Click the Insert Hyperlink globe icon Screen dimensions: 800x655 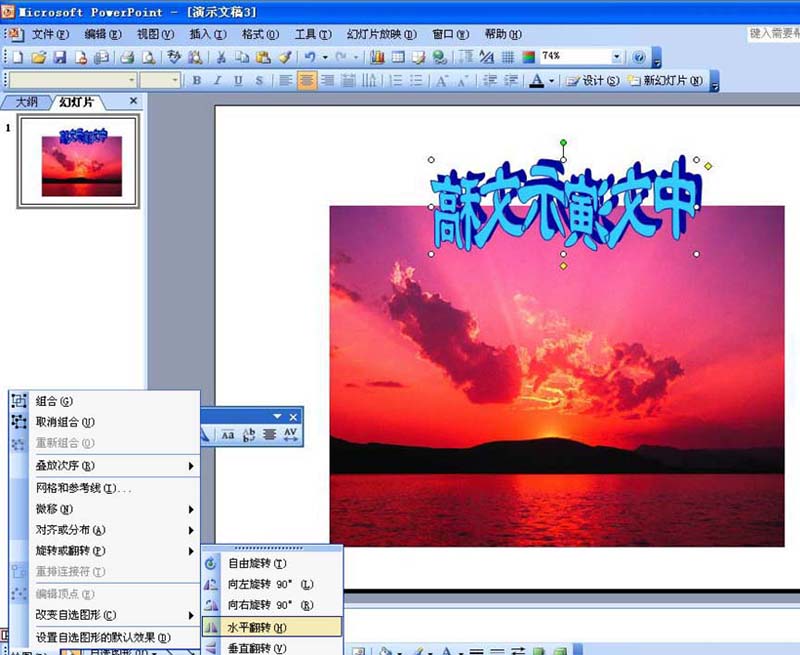pos(440,57)
